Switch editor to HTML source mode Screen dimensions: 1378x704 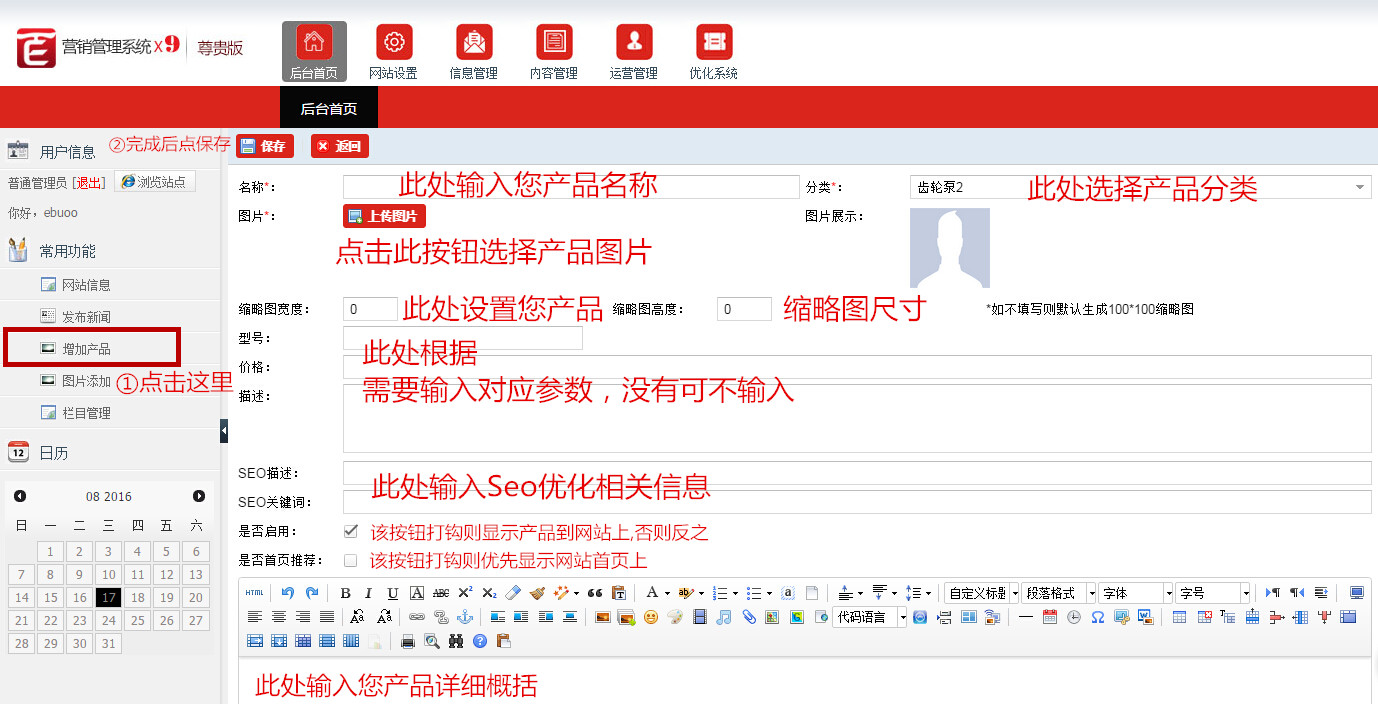255,593
